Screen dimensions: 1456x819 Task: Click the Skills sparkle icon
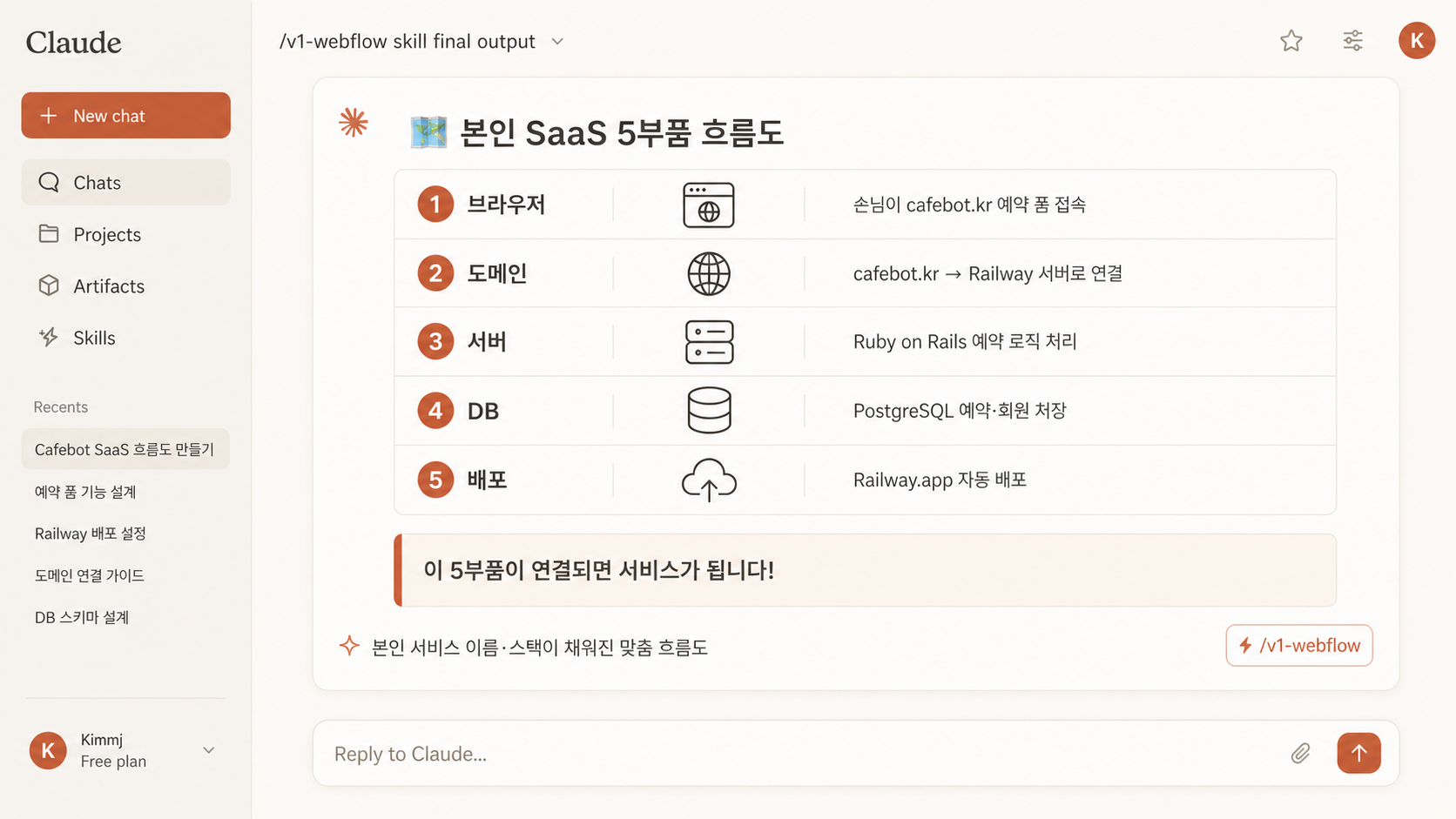point(49,337)
